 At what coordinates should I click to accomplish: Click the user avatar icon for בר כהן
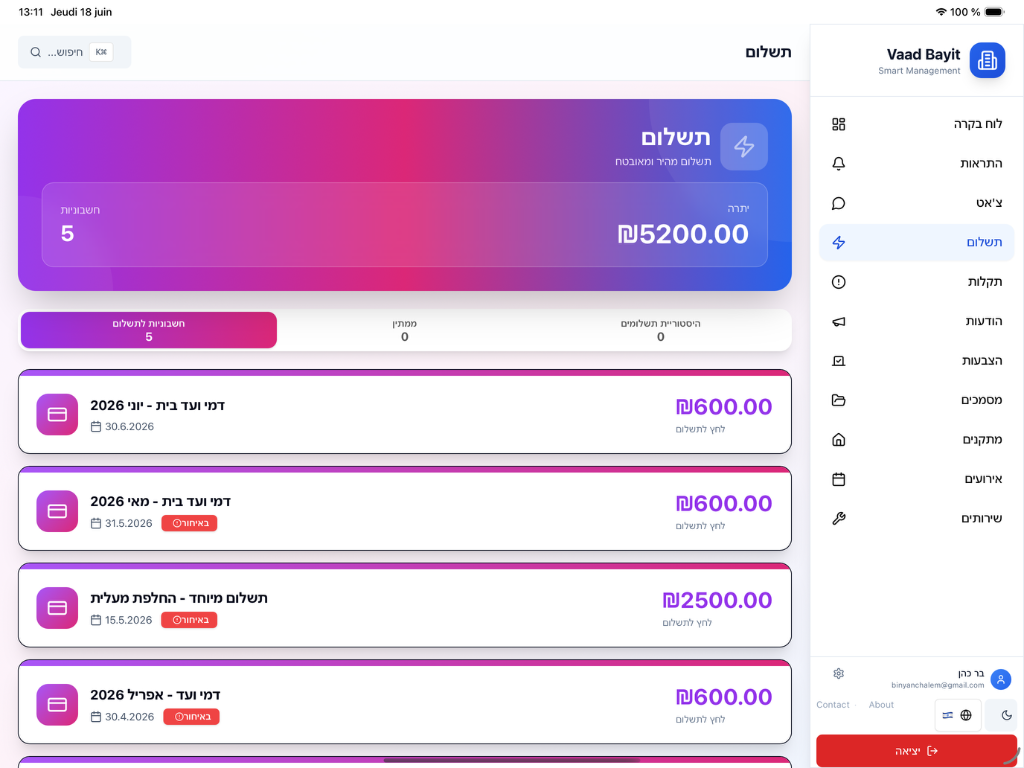point(1000,679)
